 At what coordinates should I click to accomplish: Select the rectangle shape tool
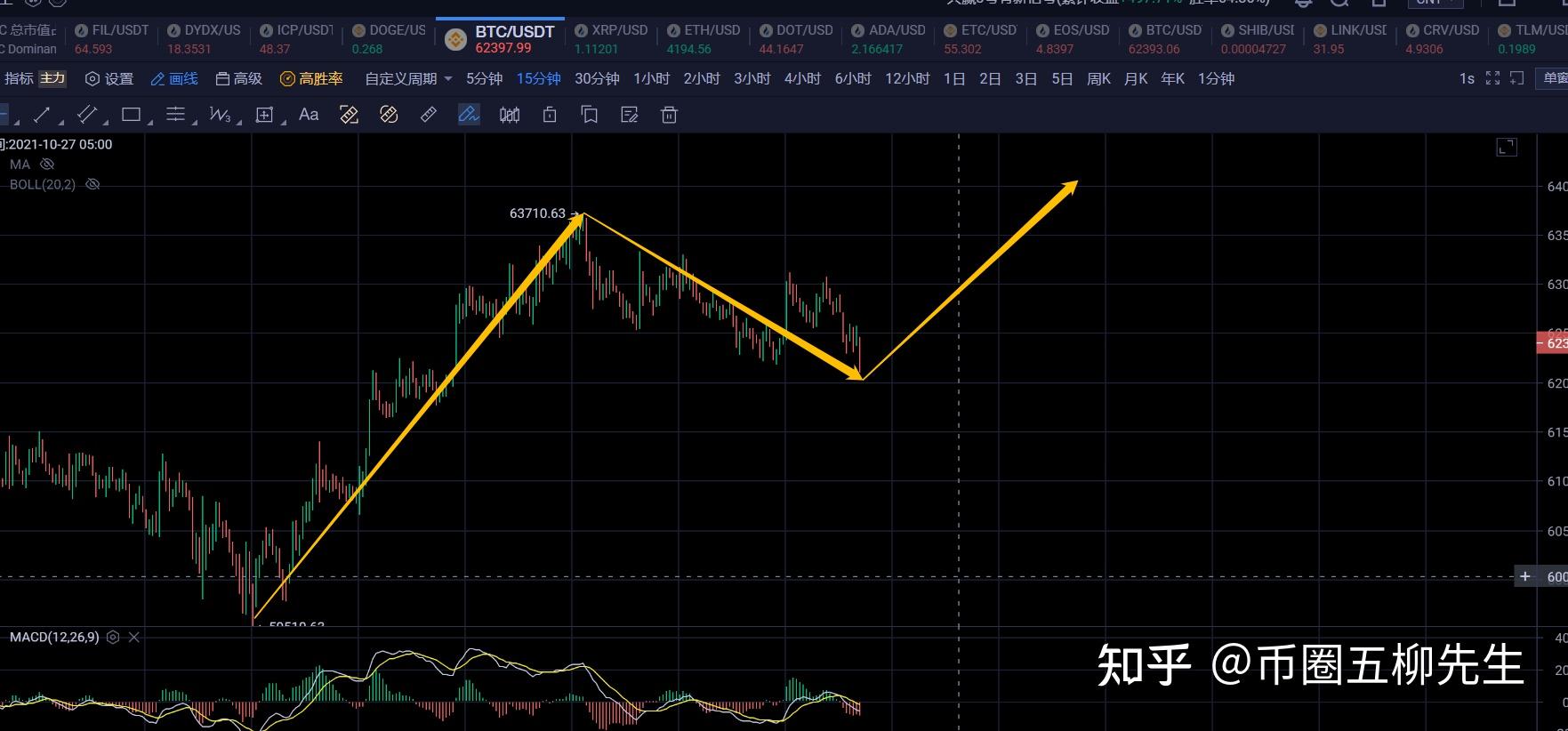[131, 114]
